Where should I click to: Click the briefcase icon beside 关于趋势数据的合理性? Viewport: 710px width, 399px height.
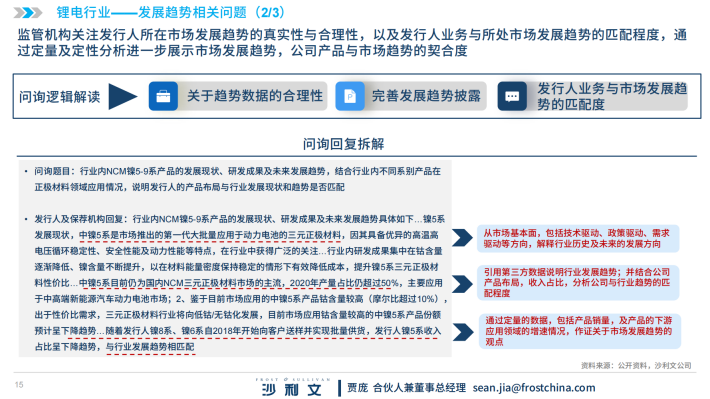point(163,96)
